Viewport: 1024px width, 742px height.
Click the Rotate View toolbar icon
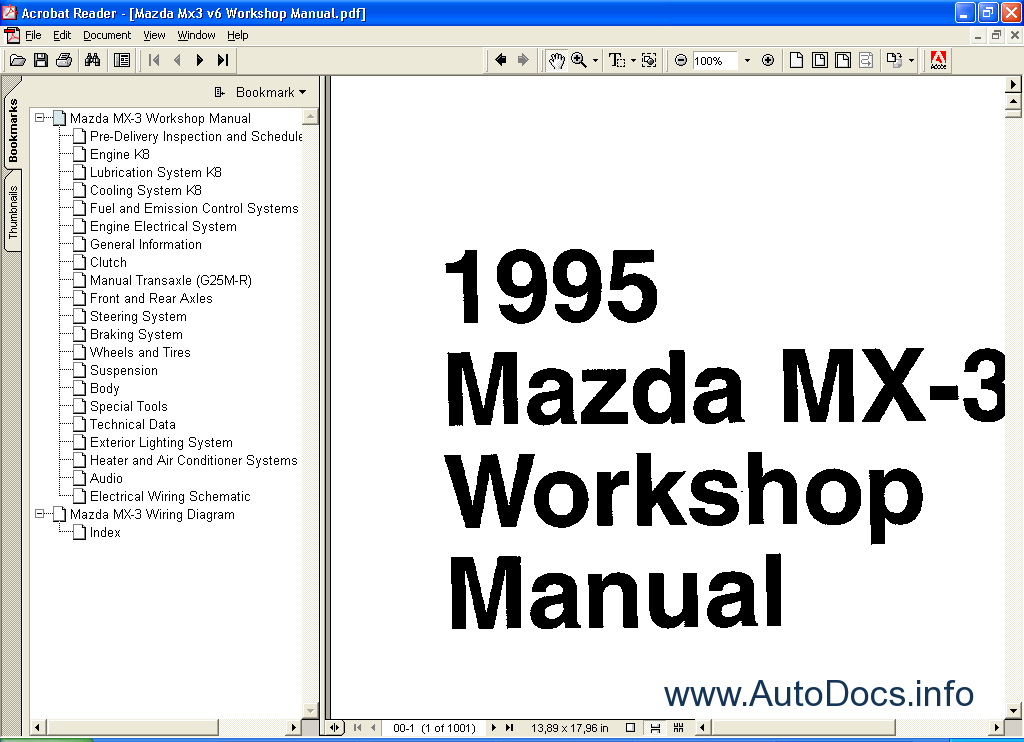point(894,61)
